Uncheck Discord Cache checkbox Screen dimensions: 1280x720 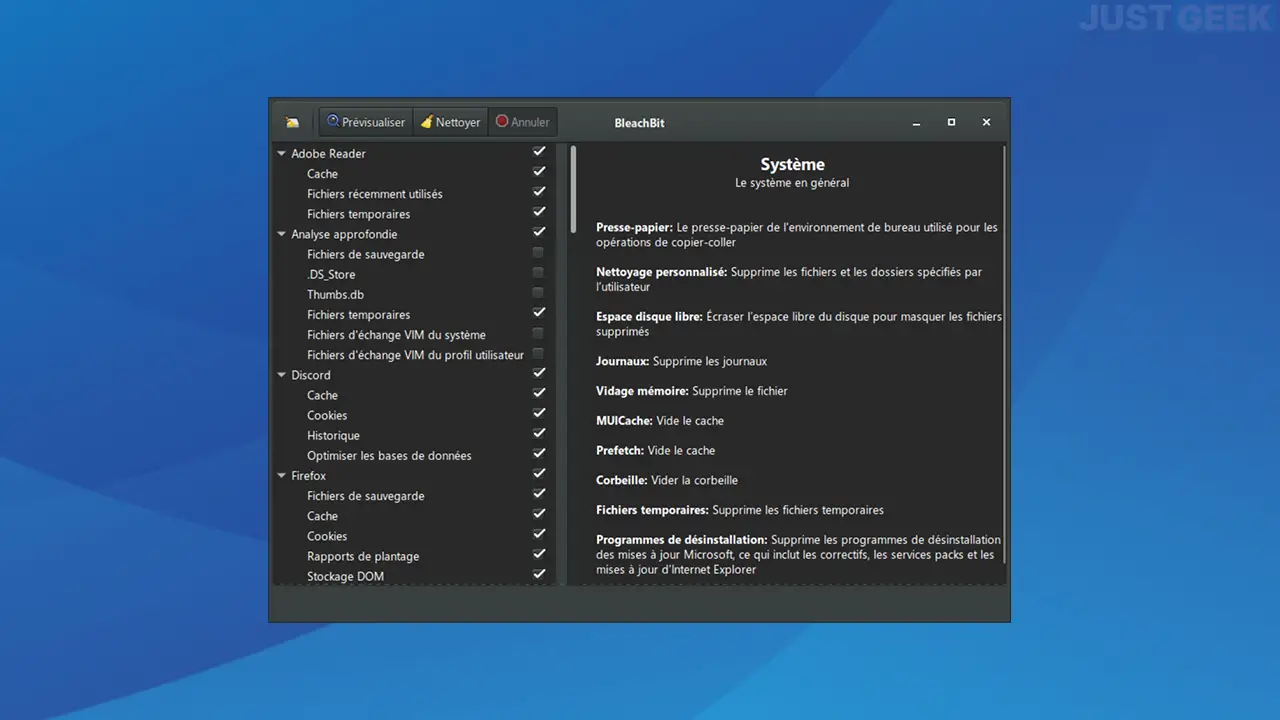pyautogui.click(x=539, y=393)
